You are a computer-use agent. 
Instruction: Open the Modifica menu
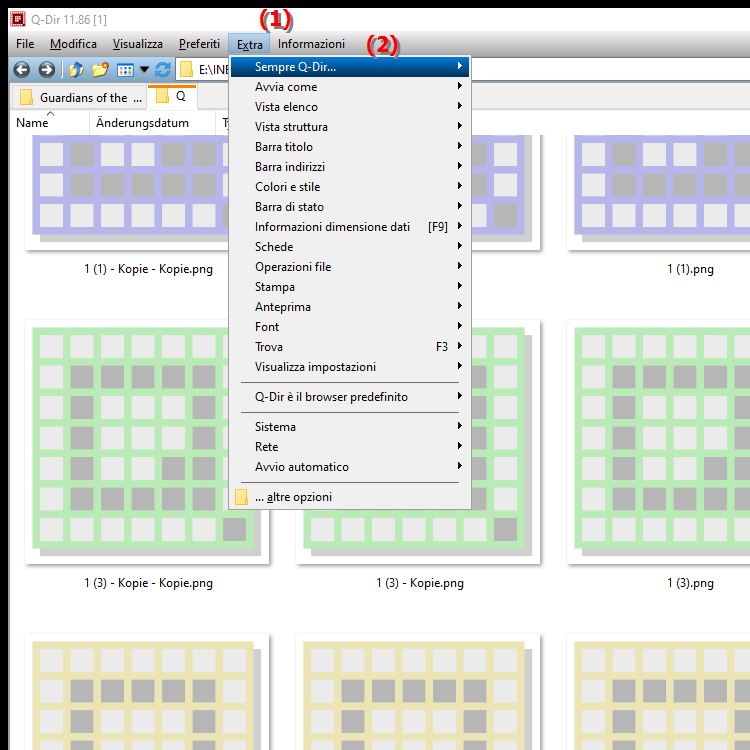[73, 44]
